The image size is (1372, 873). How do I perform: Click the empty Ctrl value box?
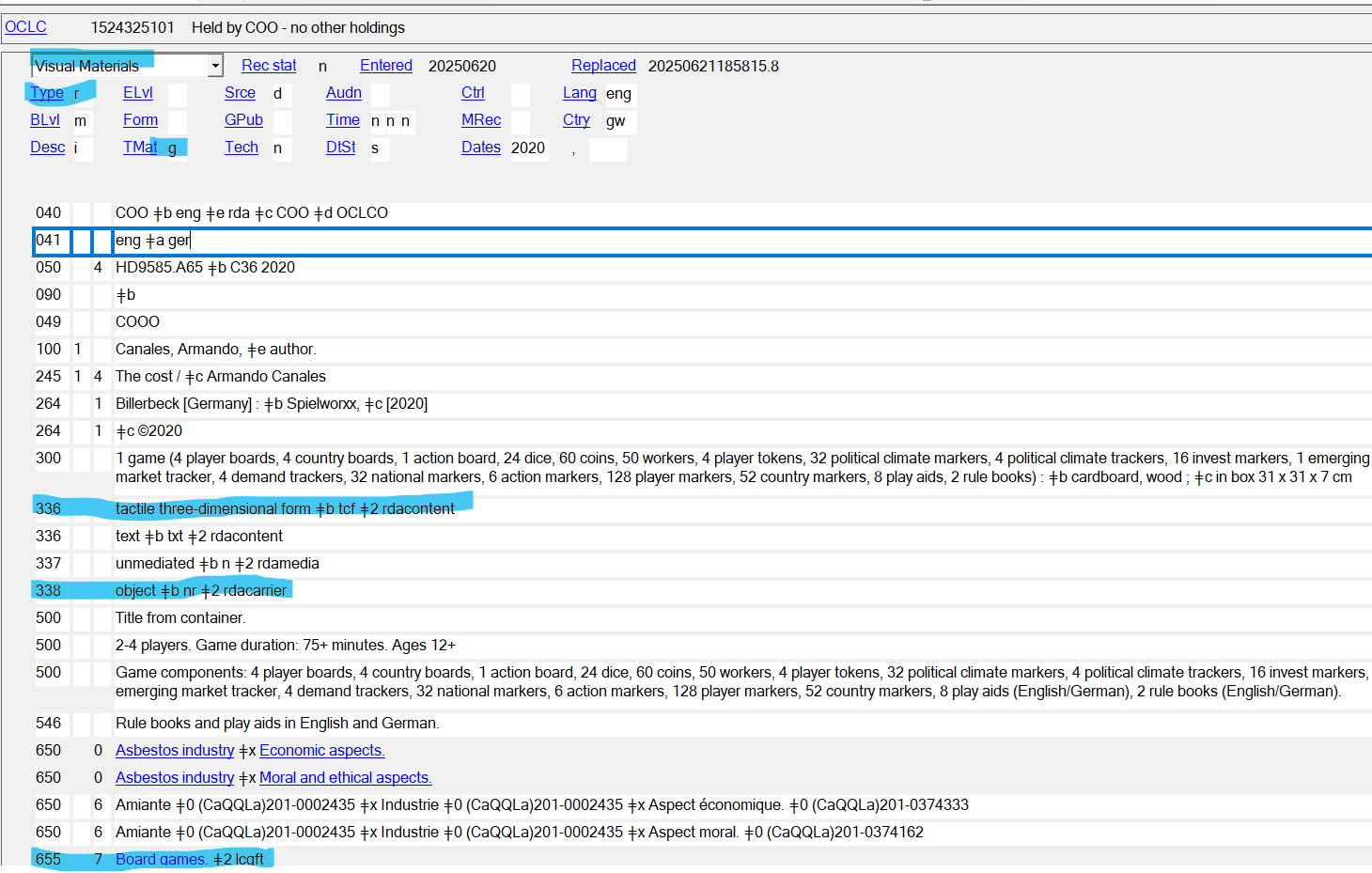coord(520,94)
